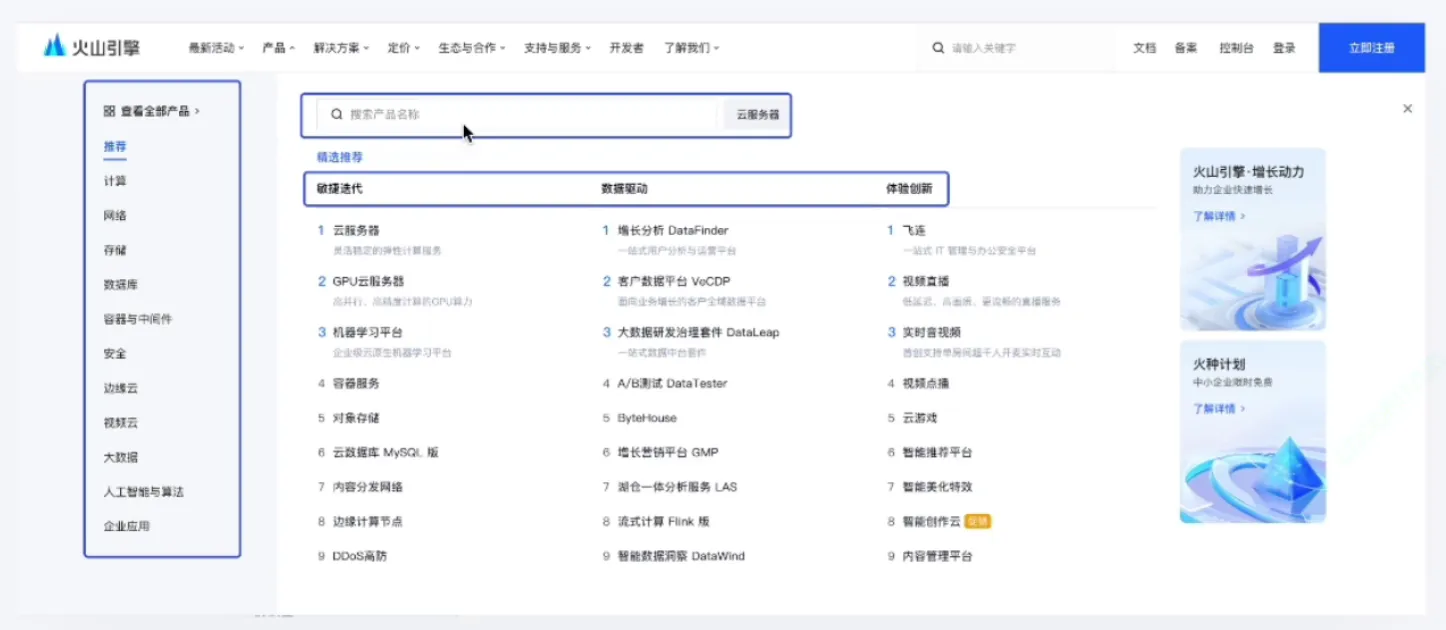Expand the 支持与服务 dropdown menu
Viewport: 1446px width, 630px height.
[558, 47]
